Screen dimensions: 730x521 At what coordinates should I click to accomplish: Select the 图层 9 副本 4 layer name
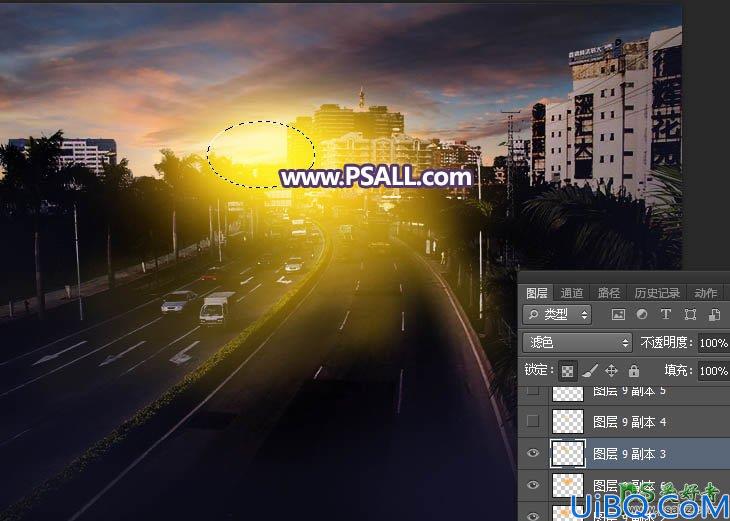629,422
